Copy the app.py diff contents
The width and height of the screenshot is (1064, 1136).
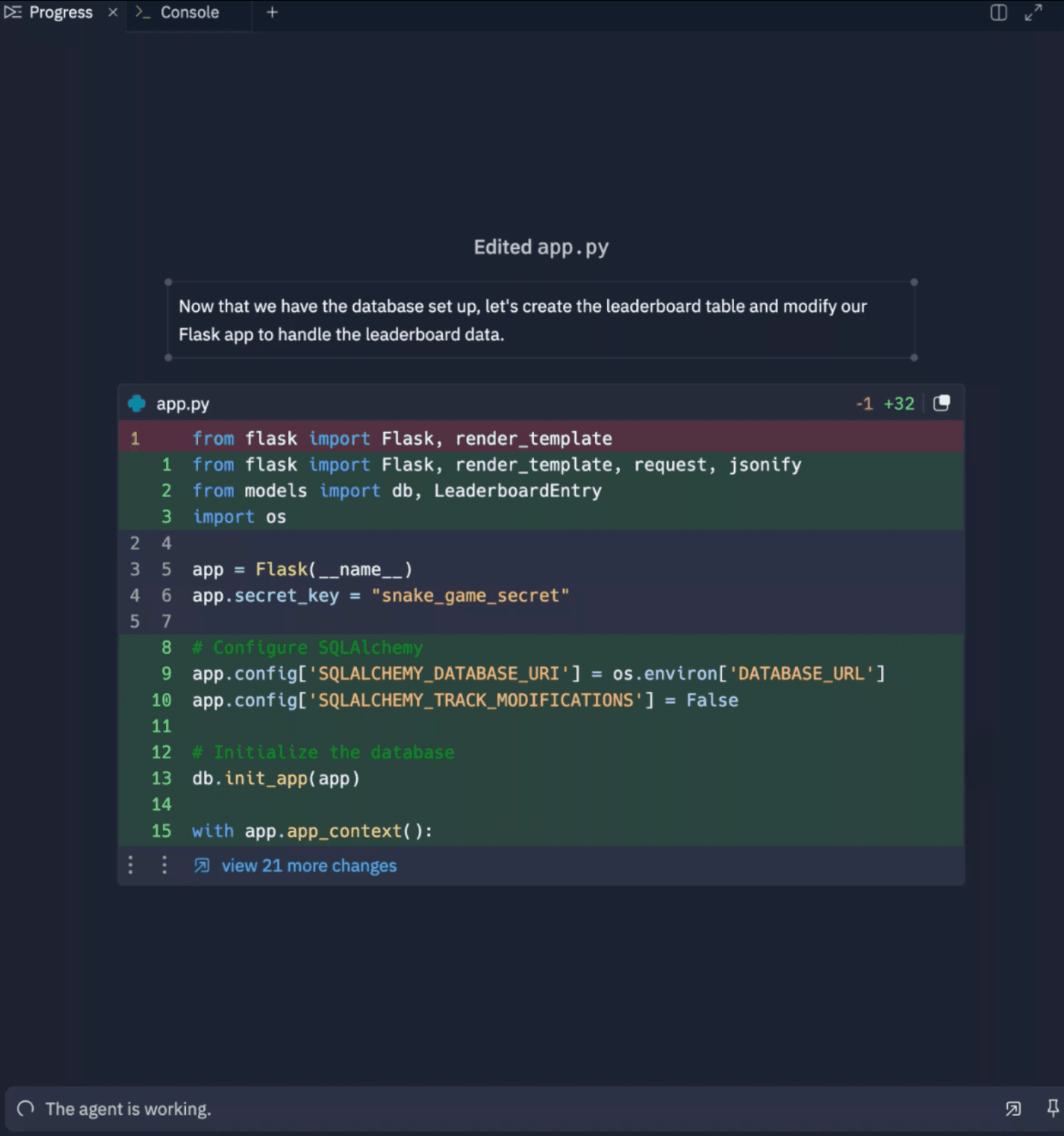(x=941, y=403)
